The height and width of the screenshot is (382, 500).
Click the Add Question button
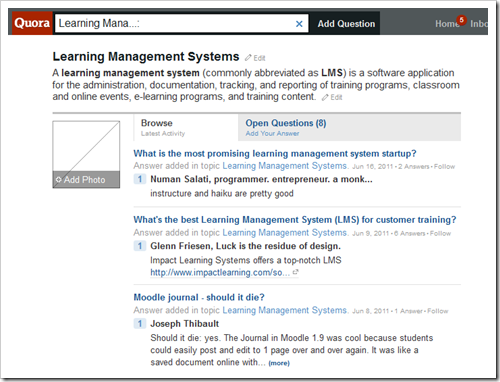(346, 24)
